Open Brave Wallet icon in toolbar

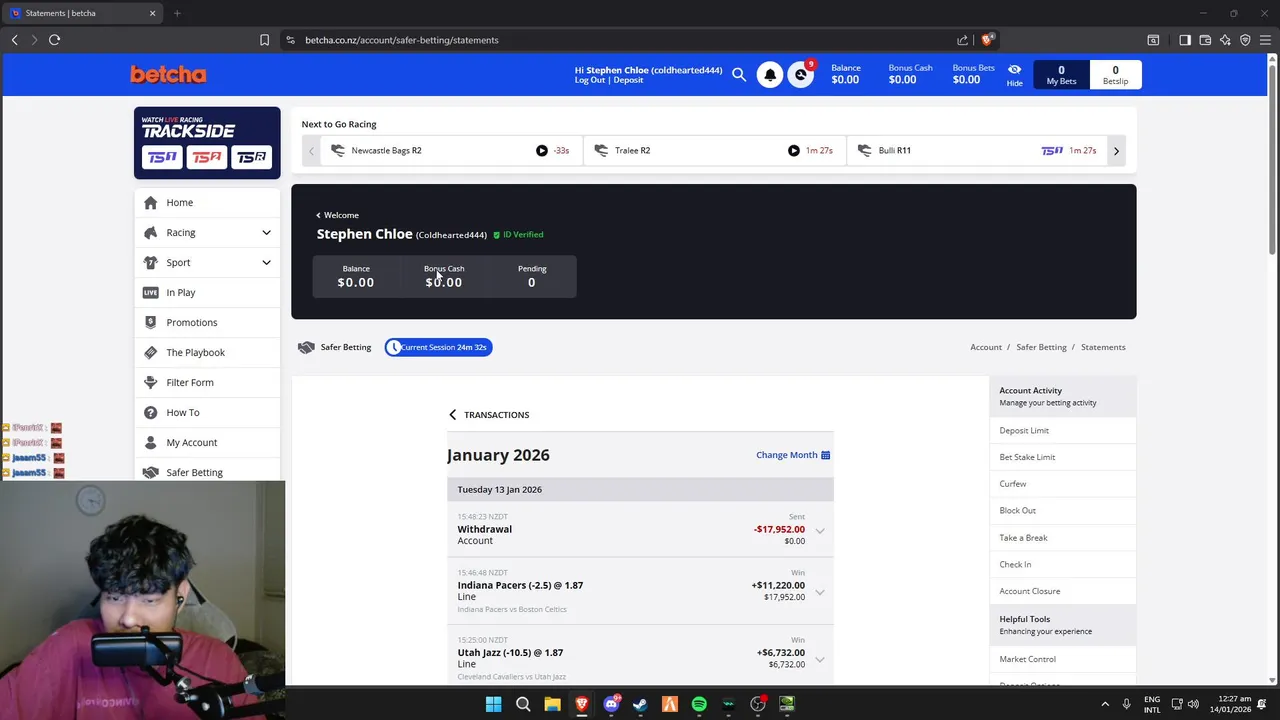[1205, 40]
